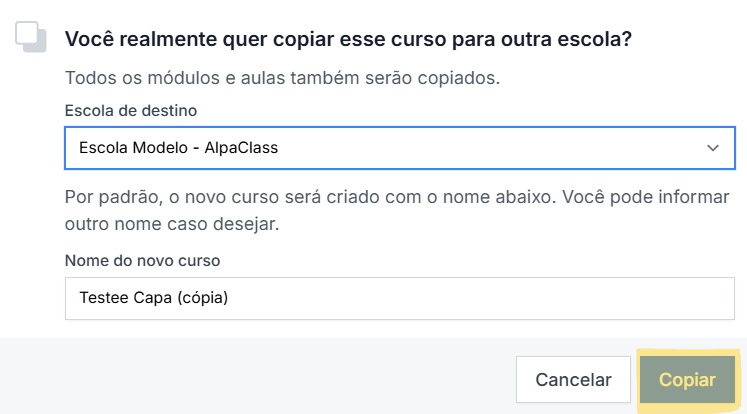Click empty right side of course name field
This screenshot has height=414, width=747.
[550, 298]
